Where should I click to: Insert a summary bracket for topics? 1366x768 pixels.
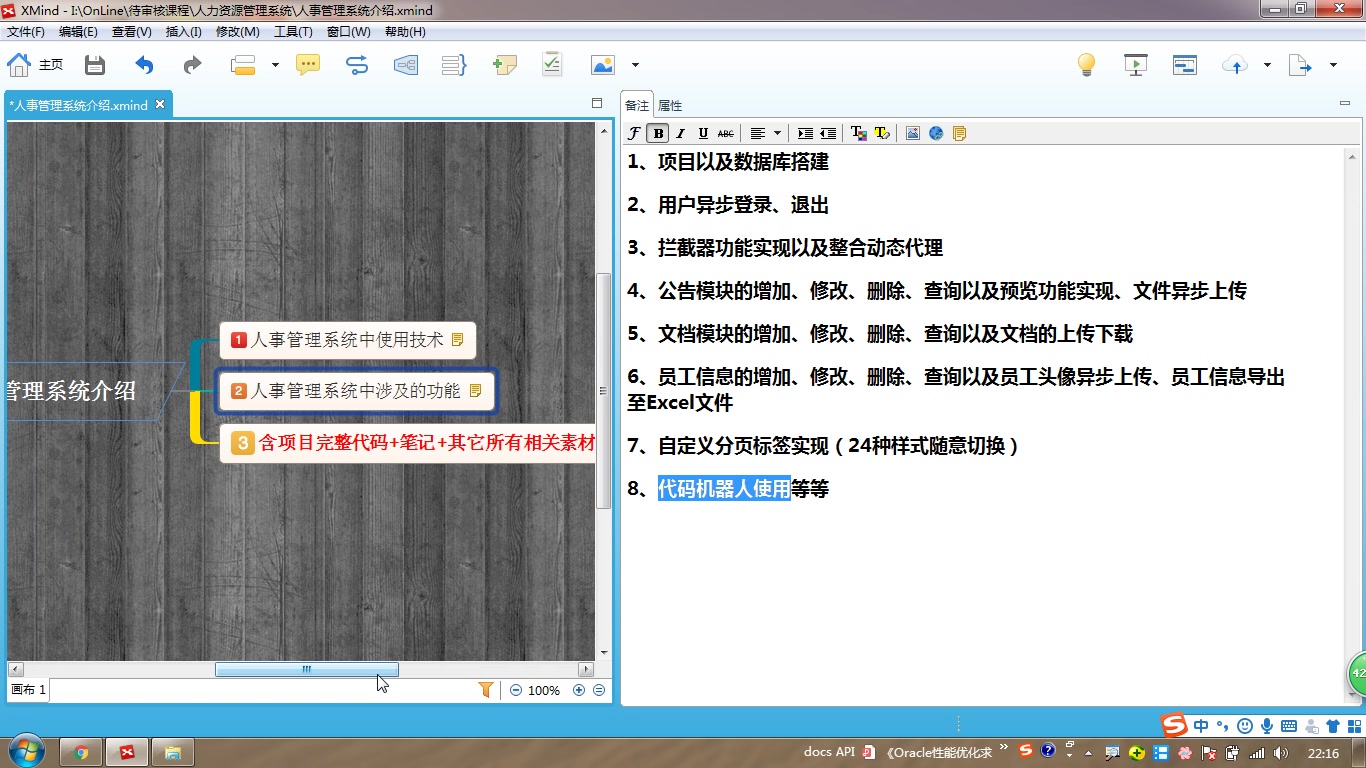[x=453, y=64]
